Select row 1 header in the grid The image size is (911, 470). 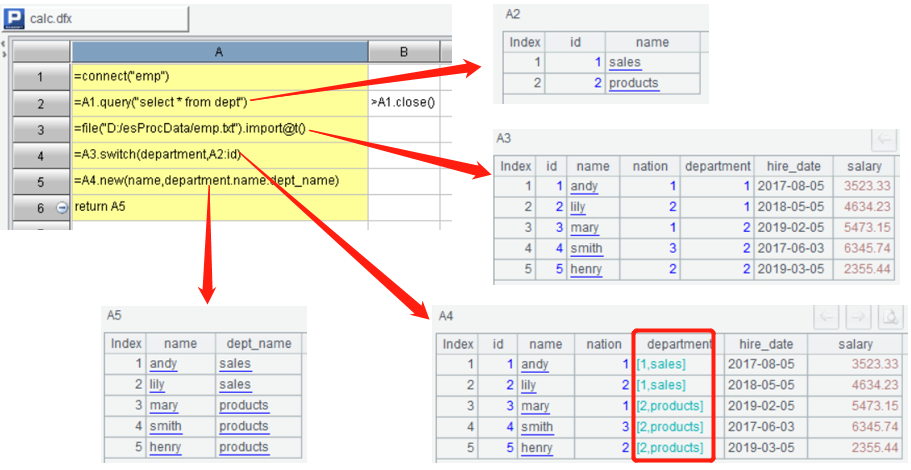pyautogui.click(x=40, y=77)
